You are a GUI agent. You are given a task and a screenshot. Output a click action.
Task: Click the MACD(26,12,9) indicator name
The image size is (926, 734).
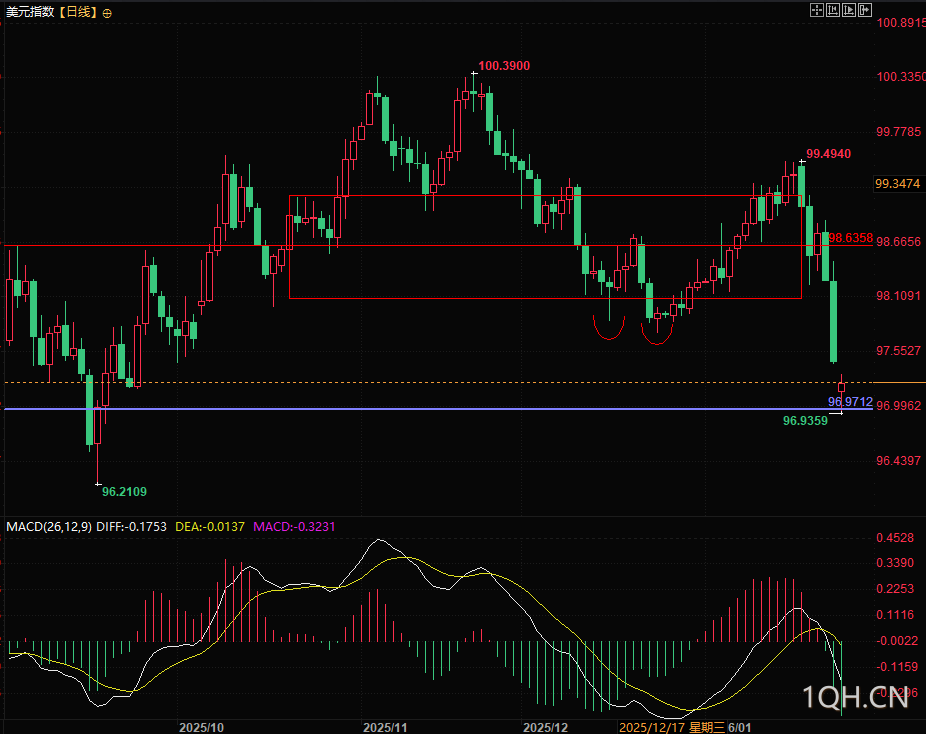tap(49, 526)
